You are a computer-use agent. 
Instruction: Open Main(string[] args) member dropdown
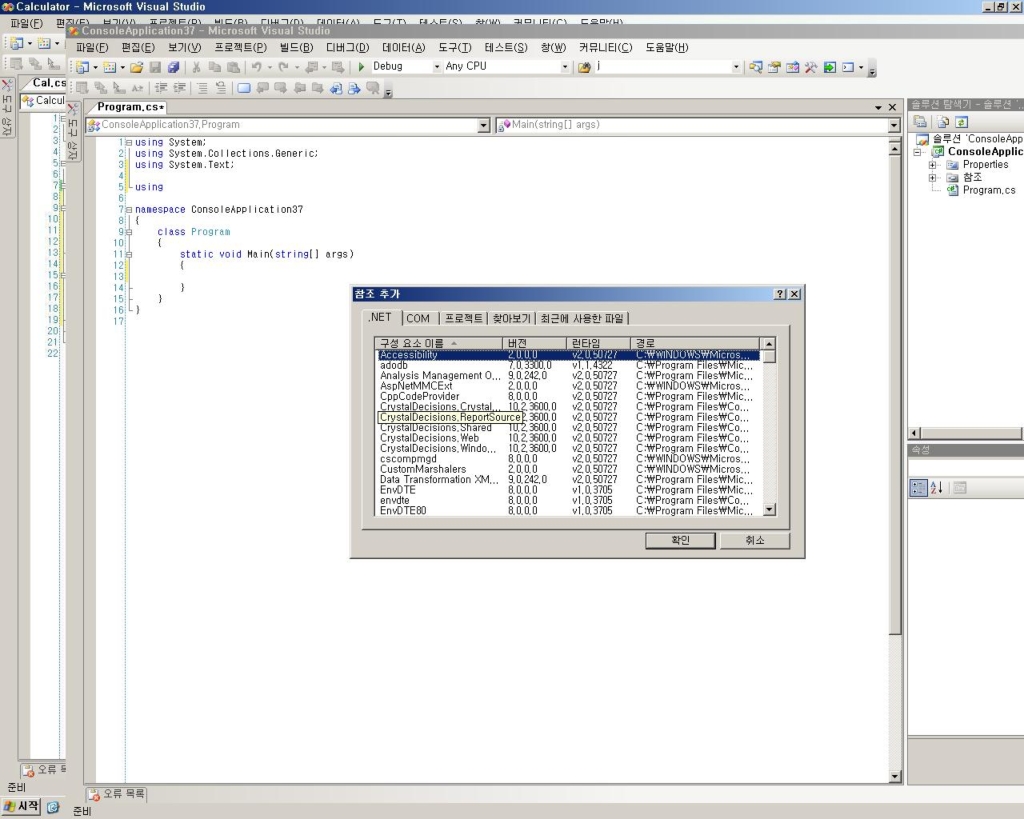tap(894, 125)
